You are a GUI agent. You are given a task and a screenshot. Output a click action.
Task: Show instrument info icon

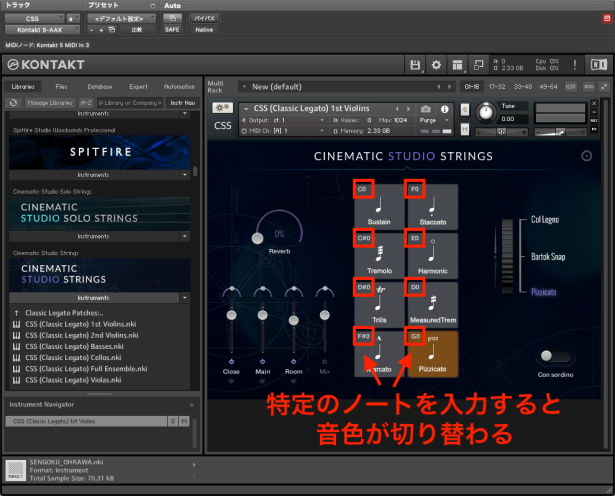click(444, 109)
